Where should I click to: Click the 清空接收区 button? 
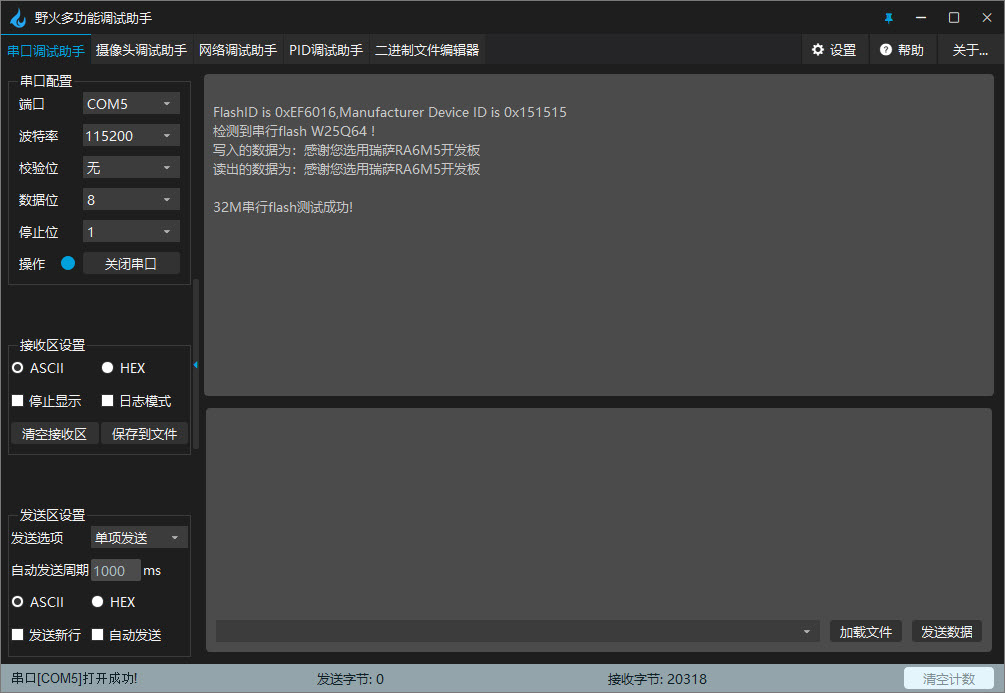tap(54, 434)
